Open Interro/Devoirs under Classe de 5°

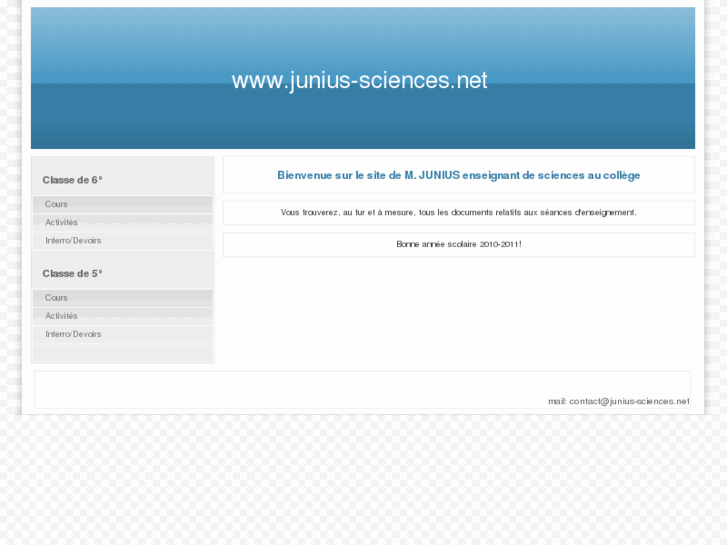point(122,334)
